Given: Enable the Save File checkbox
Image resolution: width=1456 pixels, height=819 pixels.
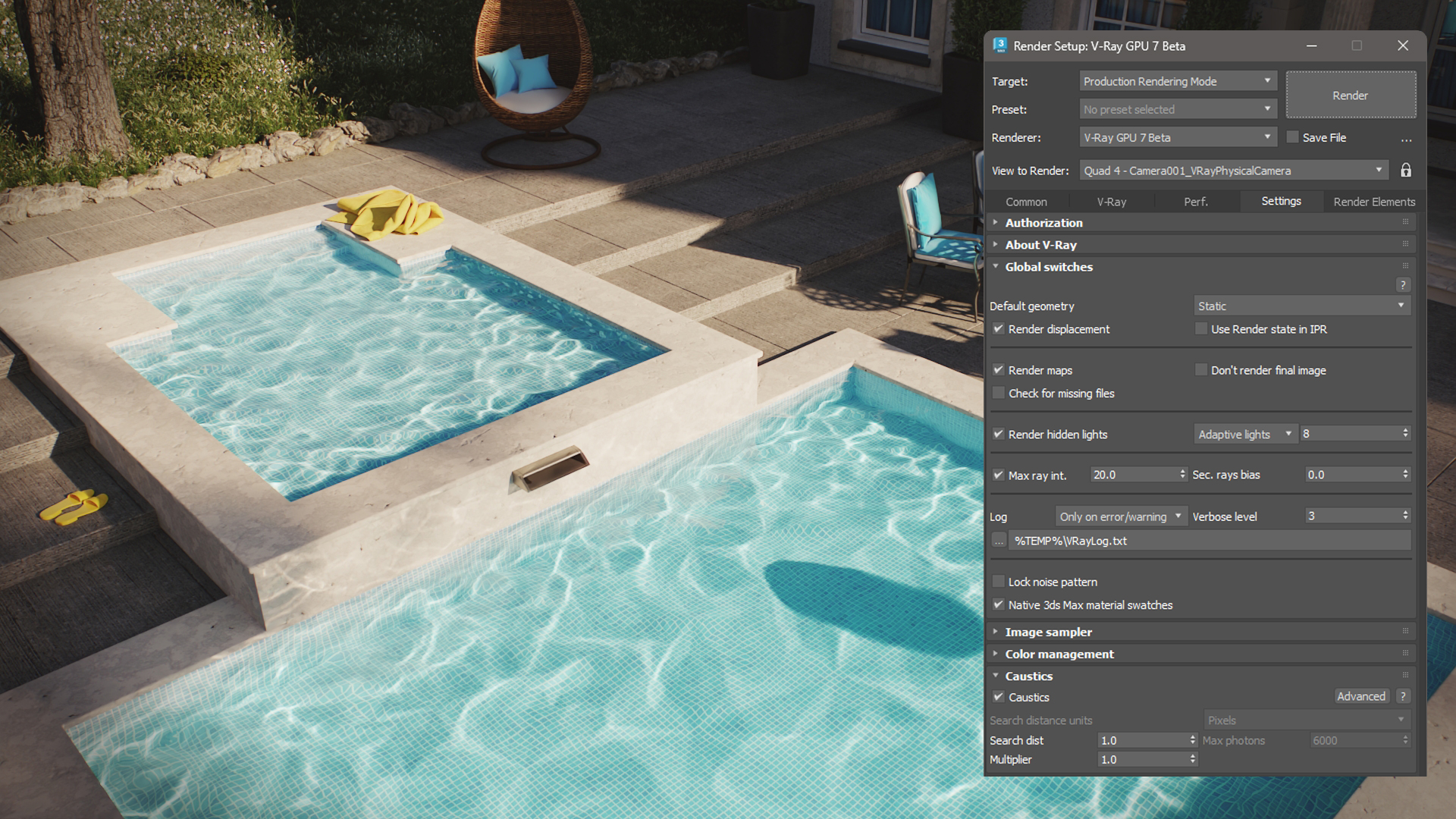Looking at the screenshot, I should (x=1292, y=137).
